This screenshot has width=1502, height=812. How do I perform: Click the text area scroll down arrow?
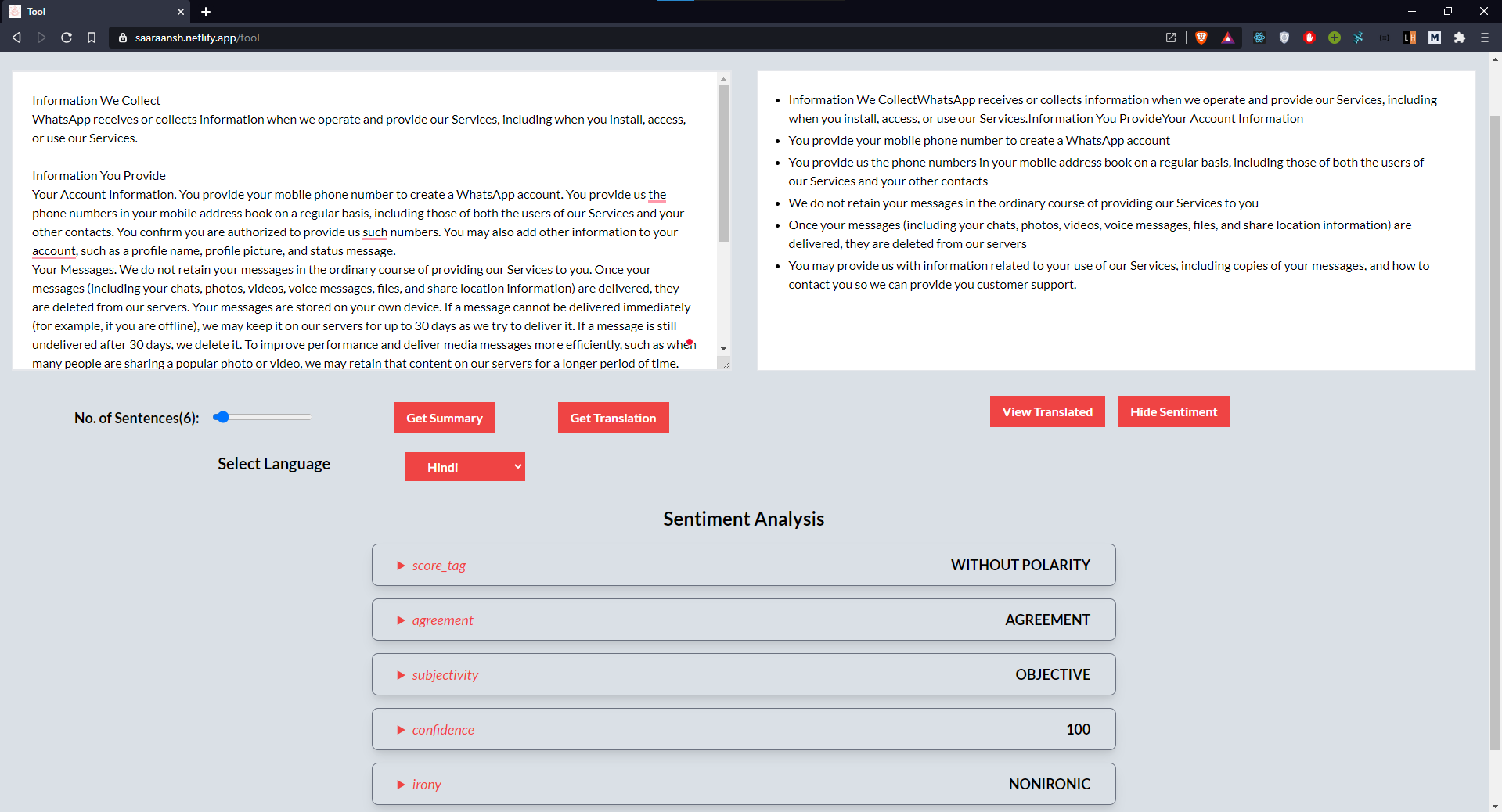point(724,349)
